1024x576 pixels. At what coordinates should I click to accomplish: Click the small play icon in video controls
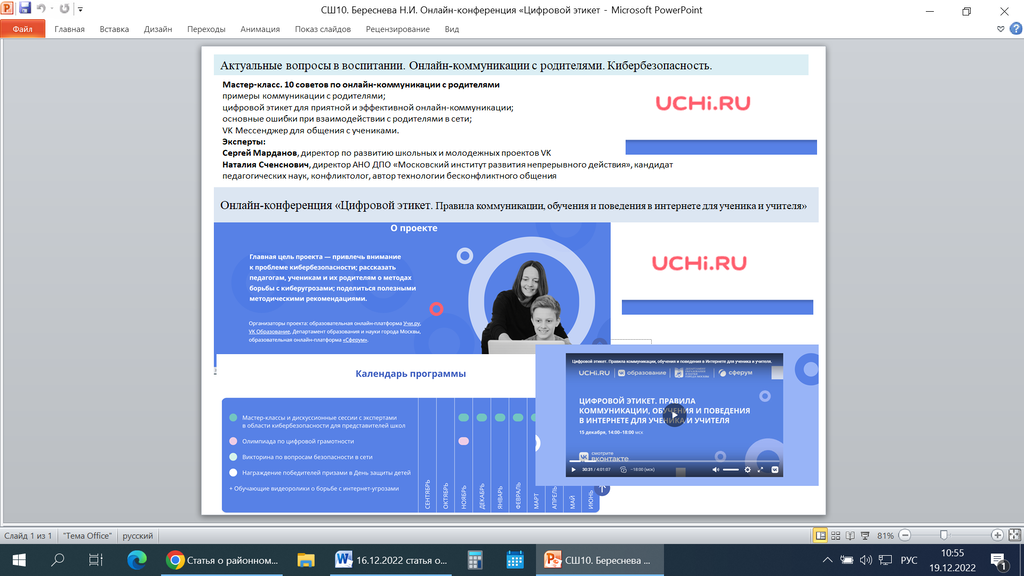click(574, 470)
